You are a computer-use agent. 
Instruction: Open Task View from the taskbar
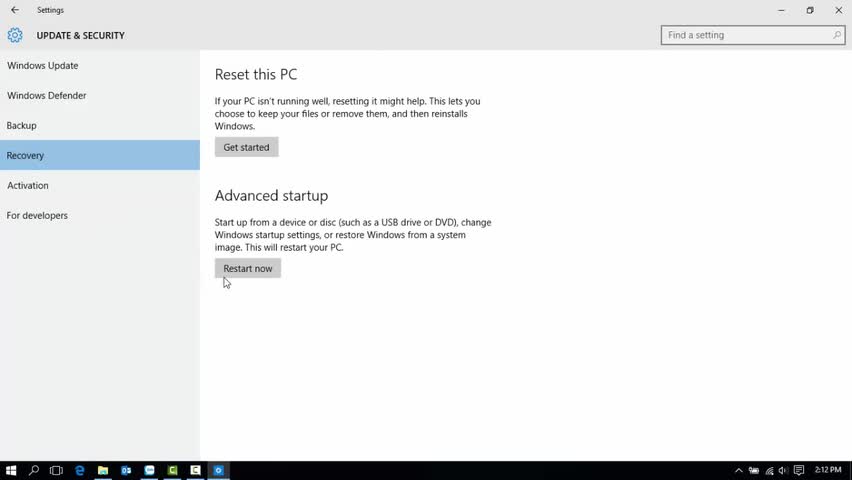[x=56, y=470]
